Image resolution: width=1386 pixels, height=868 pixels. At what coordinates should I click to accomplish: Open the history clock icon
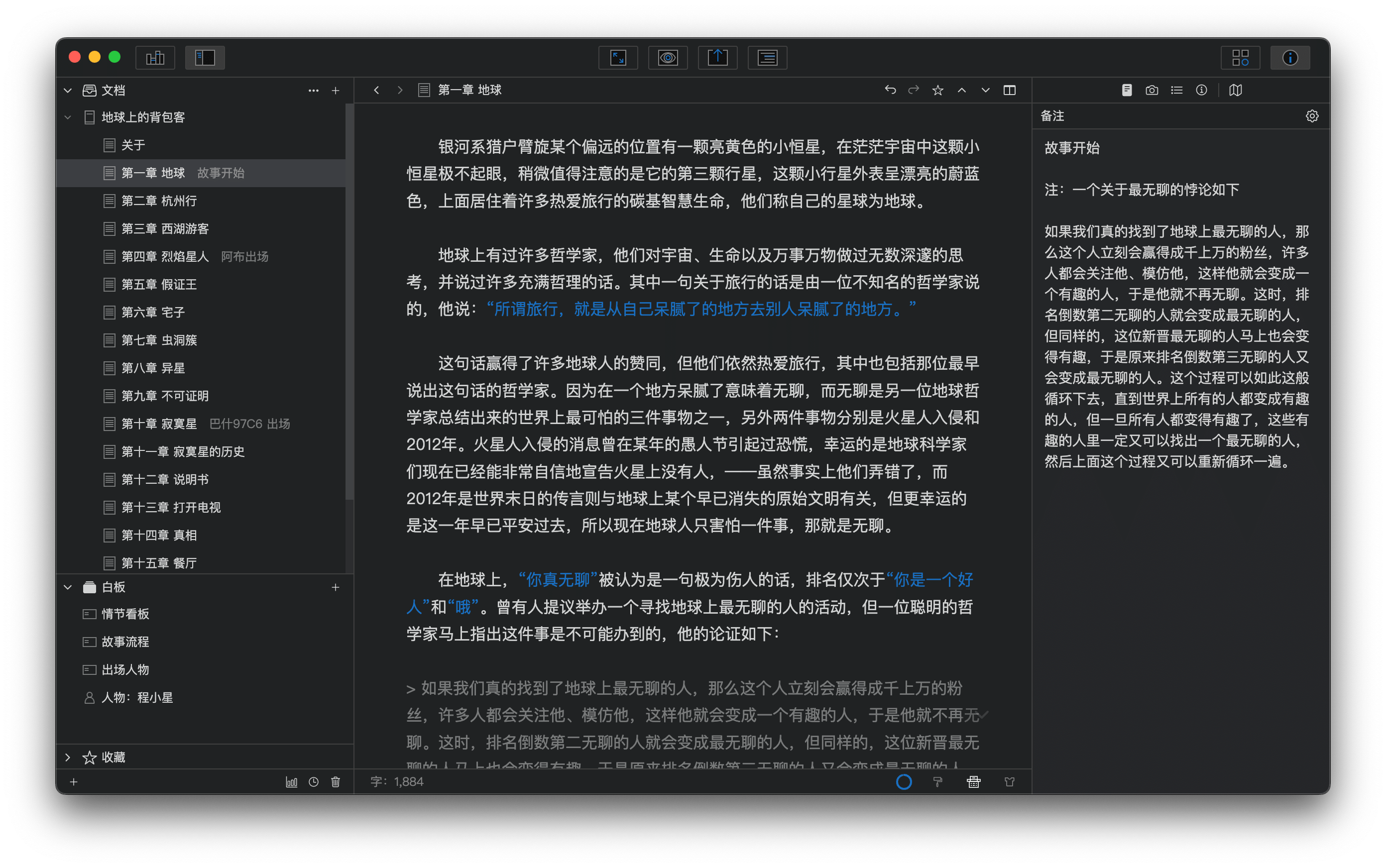[314, 781]
